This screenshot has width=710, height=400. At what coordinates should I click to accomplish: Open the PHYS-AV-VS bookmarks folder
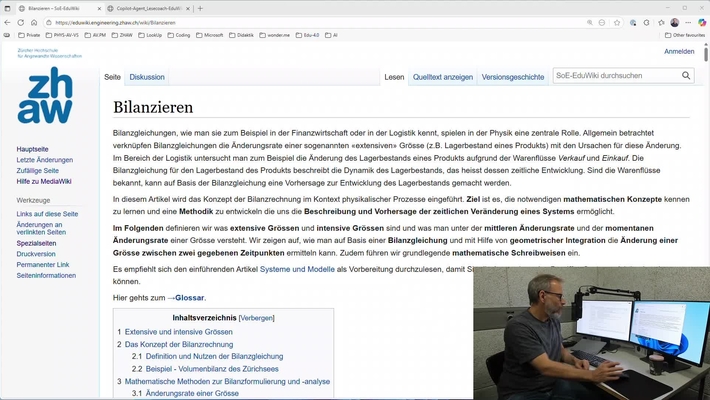coord(62,35)
